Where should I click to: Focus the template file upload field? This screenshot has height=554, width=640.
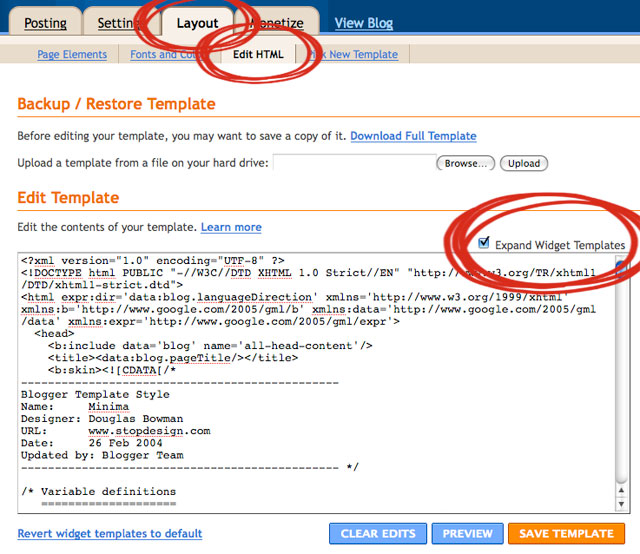click(x=355, y=163)
